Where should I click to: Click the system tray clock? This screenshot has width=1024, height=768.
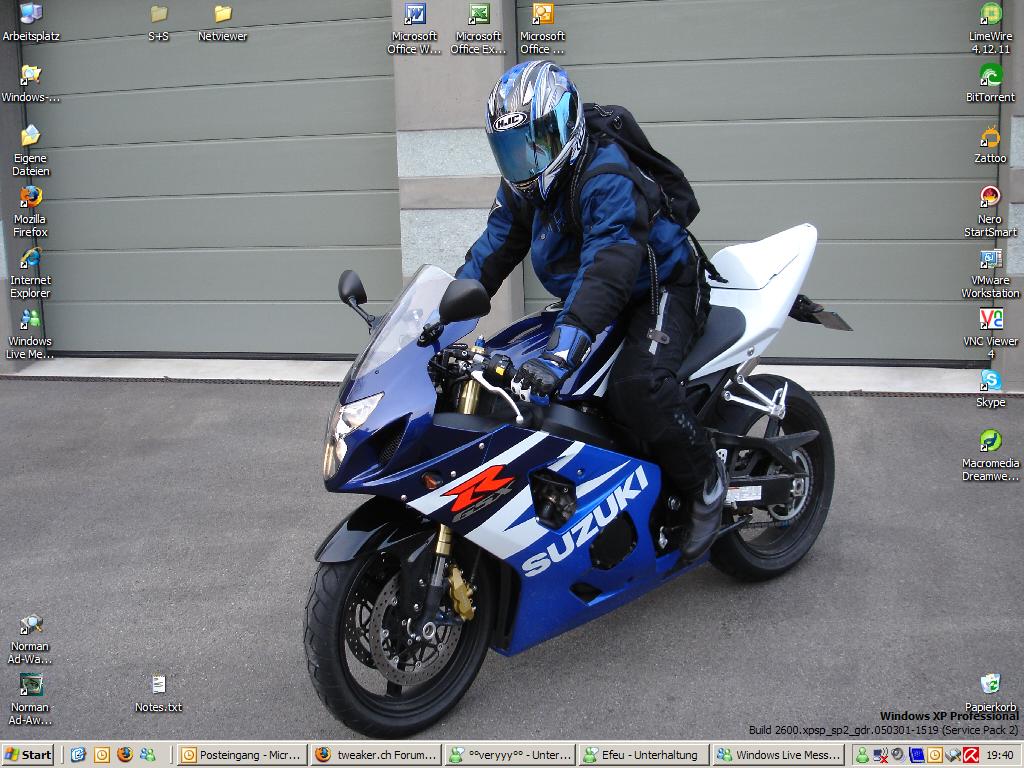[999, 755]
